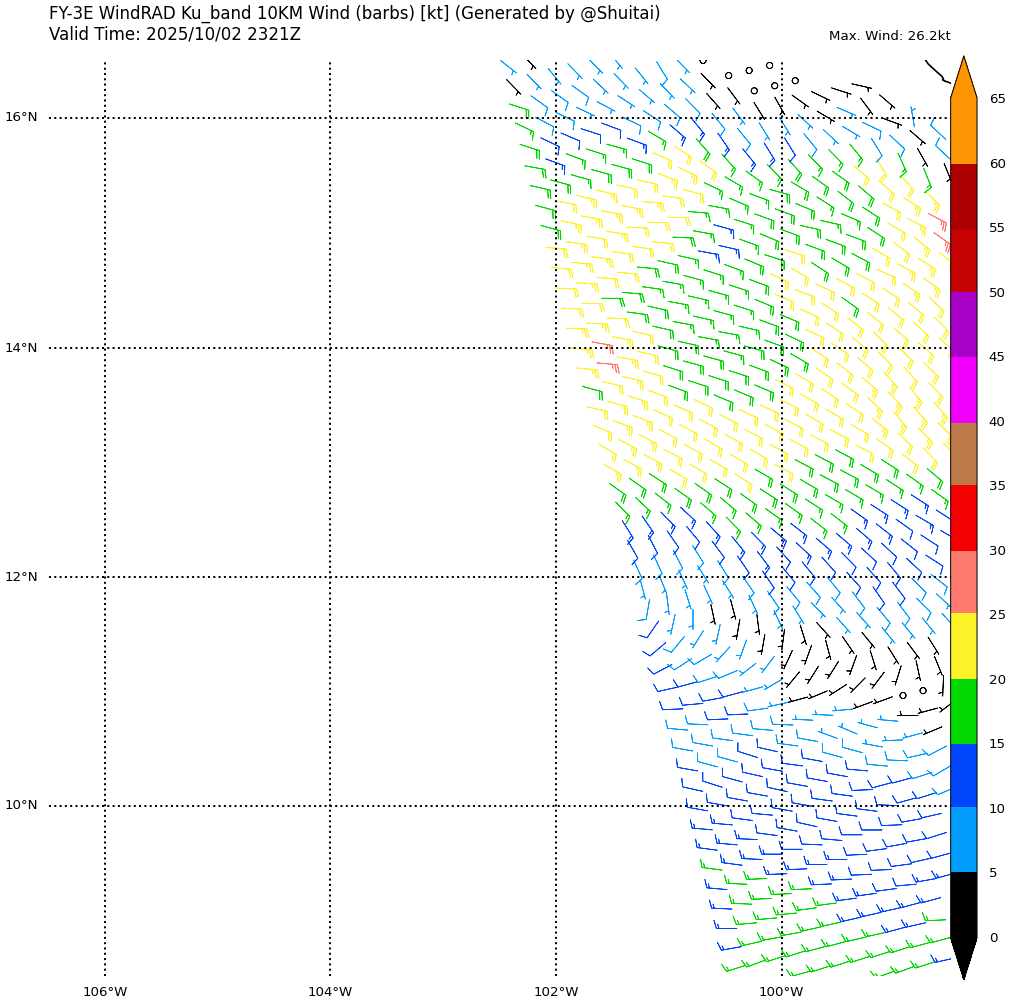Click the purple 45-50 kt colorbar segment
This screenshot has width=1010, height=1004.
(x=963, y=324)
